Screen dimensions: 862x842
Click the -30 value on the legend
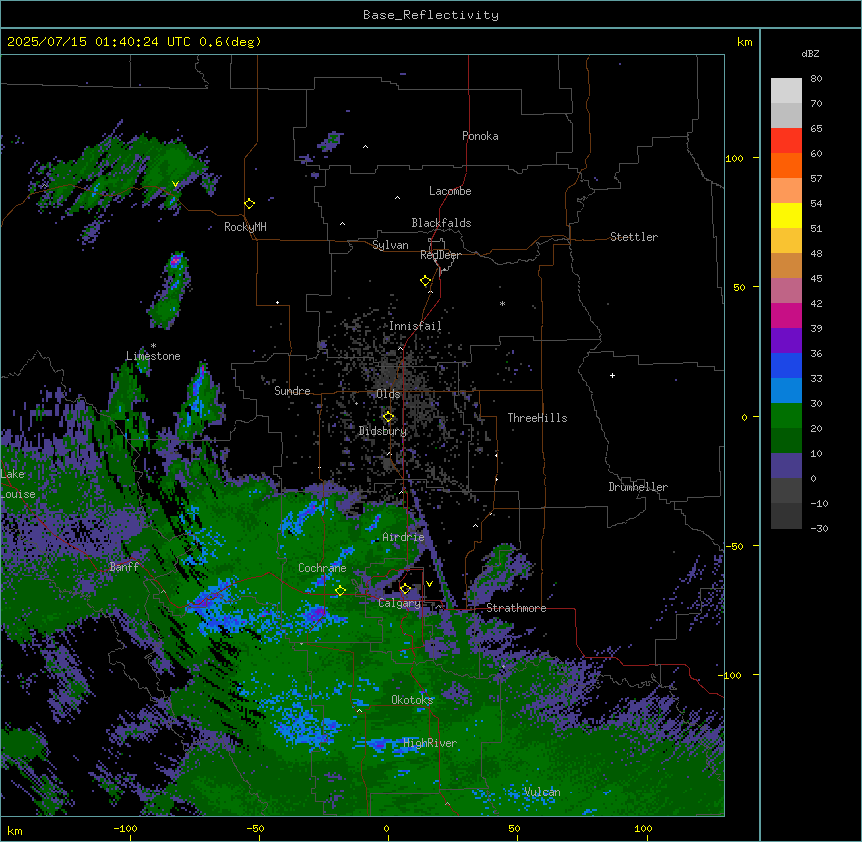pos(819,528)
